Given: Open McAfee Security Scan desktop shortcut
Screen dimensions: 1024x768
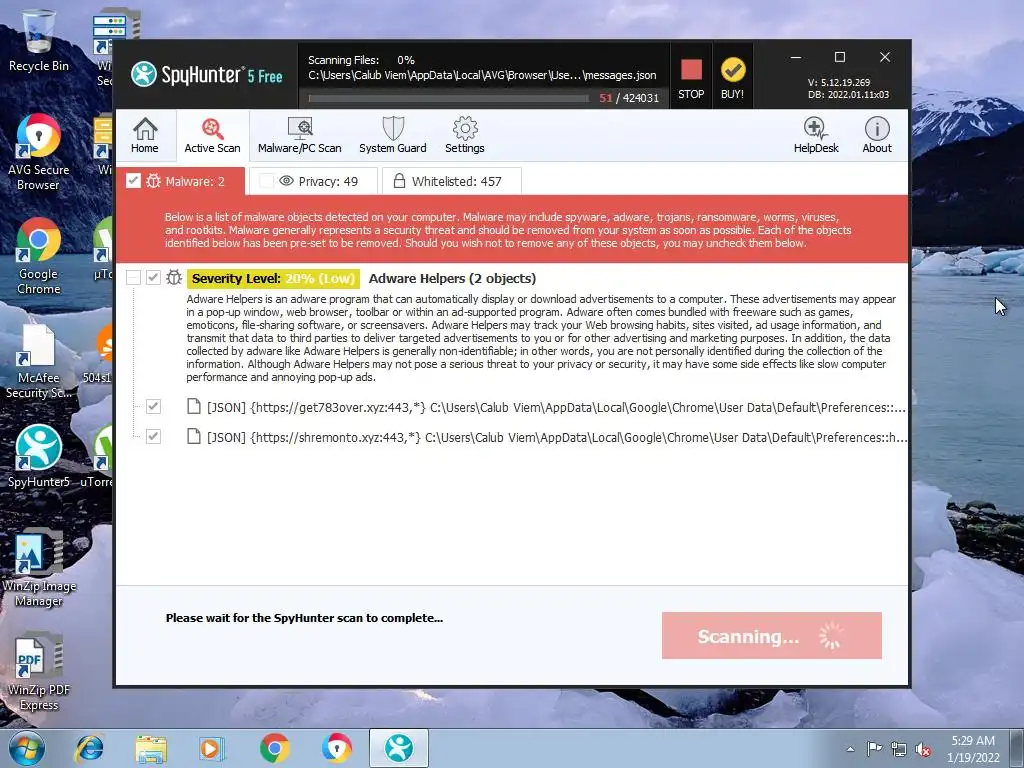Looking at the screenshot, I should [x=39, y=360].
